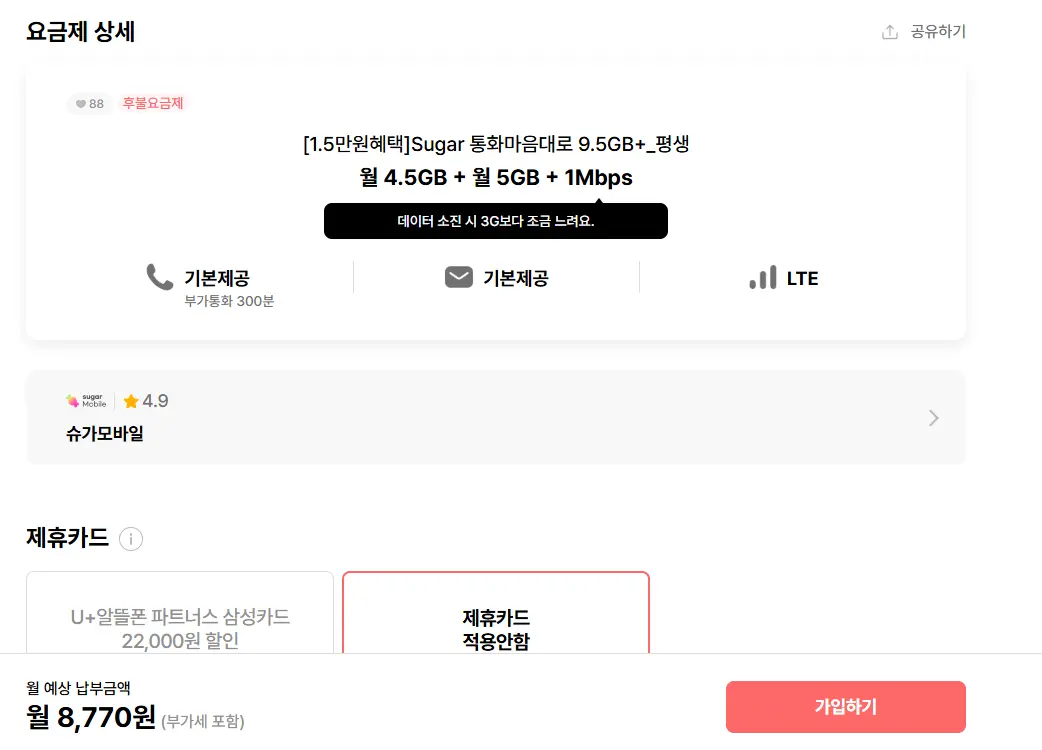The image size is (1042, 750).
Task: Click the black data speed tooltip
Action: 495,221
